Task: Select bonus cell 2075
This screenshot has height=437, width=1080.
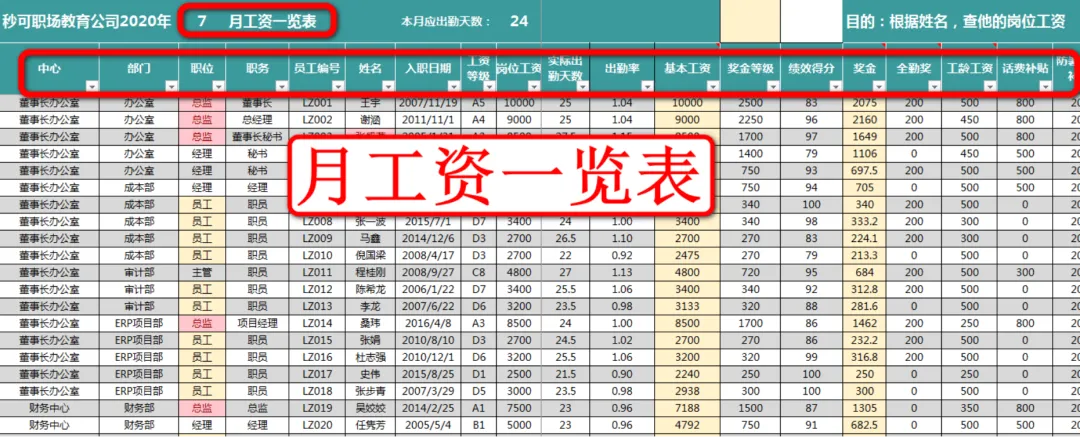Action: click(864, 103)
